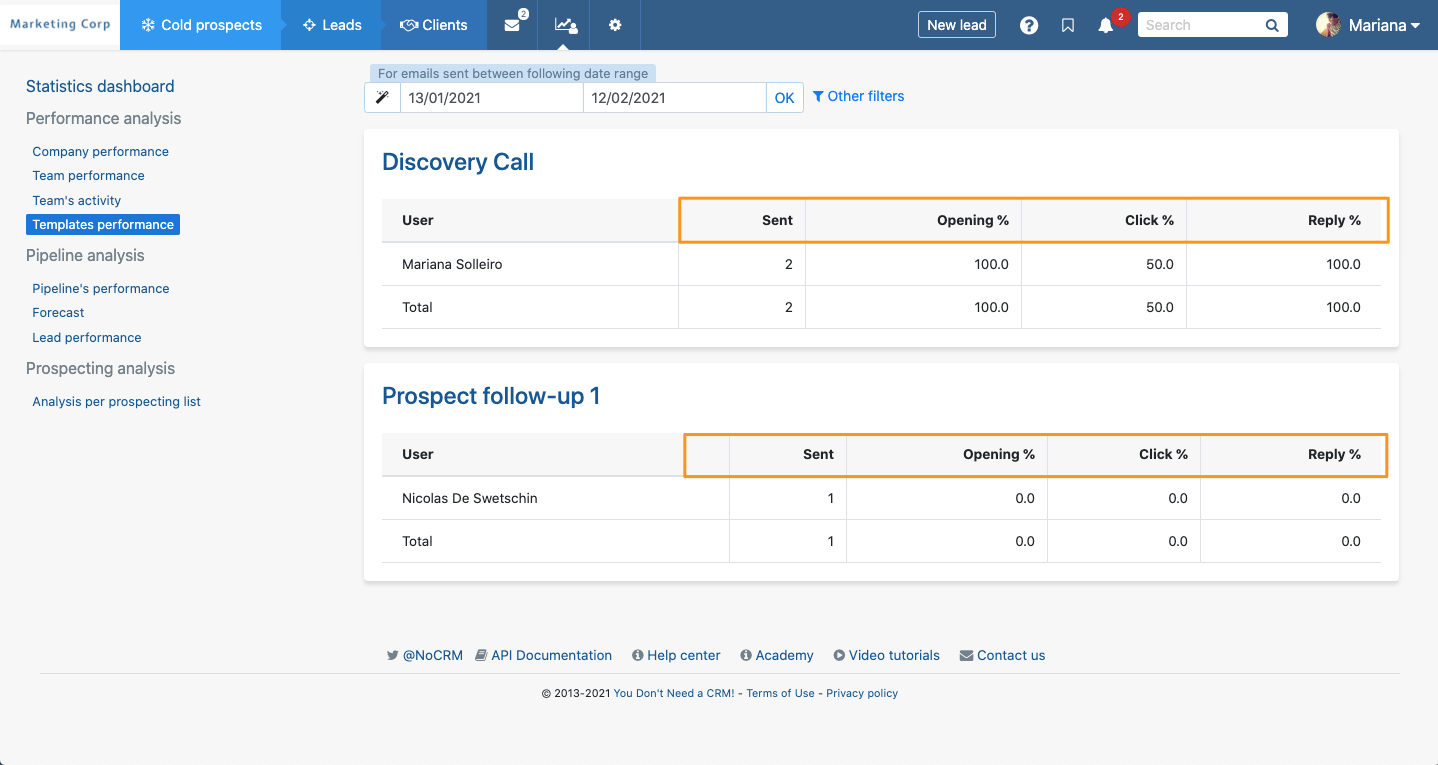Confirm date range with OK button

click(784, 97)
